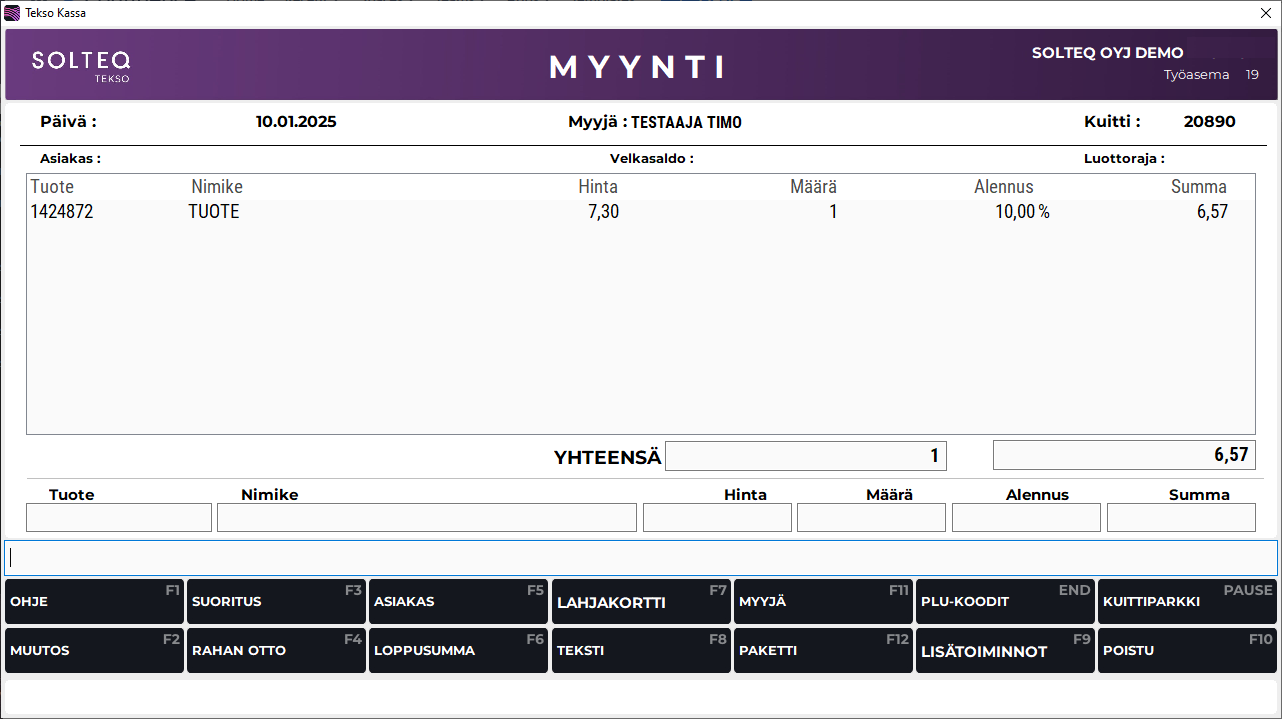This screenshot has width=1282, height=719.
Task: Open PLU-KOODIT code list
Action: tap(1005, 601)
